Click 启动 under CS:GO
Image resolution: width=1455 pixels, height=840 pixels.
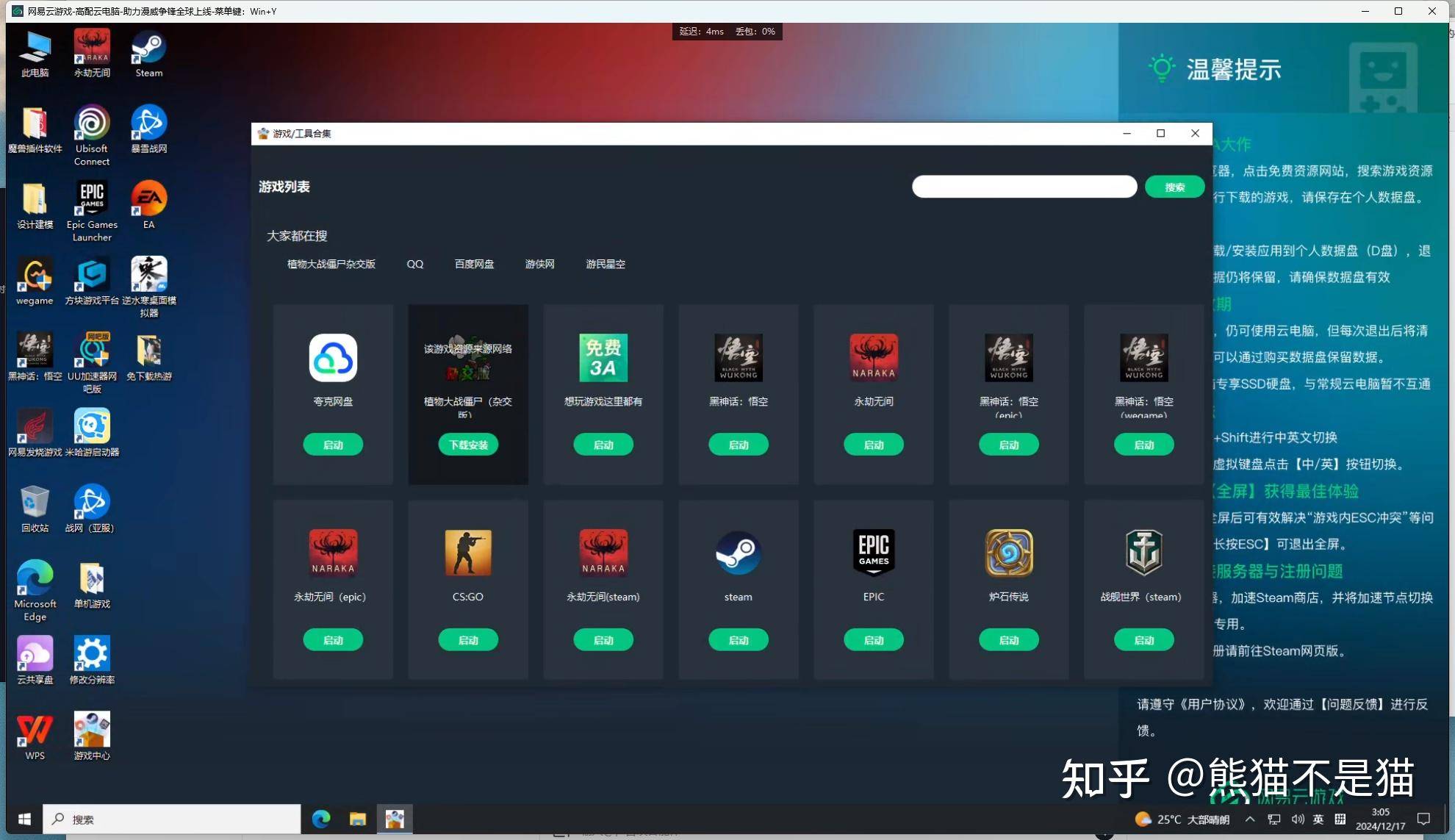(x=468, y=640)
